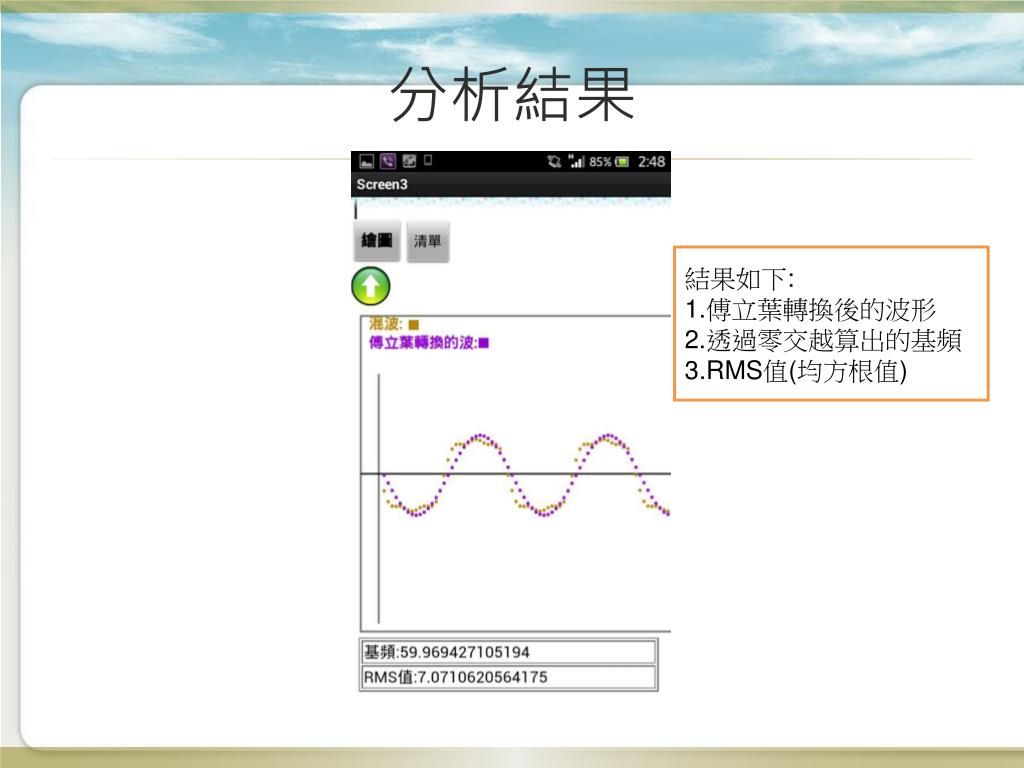Tap the green up-arrow circle icon
The width and height of the screenshot is (1024, 768).
click(x=371, y=287)
